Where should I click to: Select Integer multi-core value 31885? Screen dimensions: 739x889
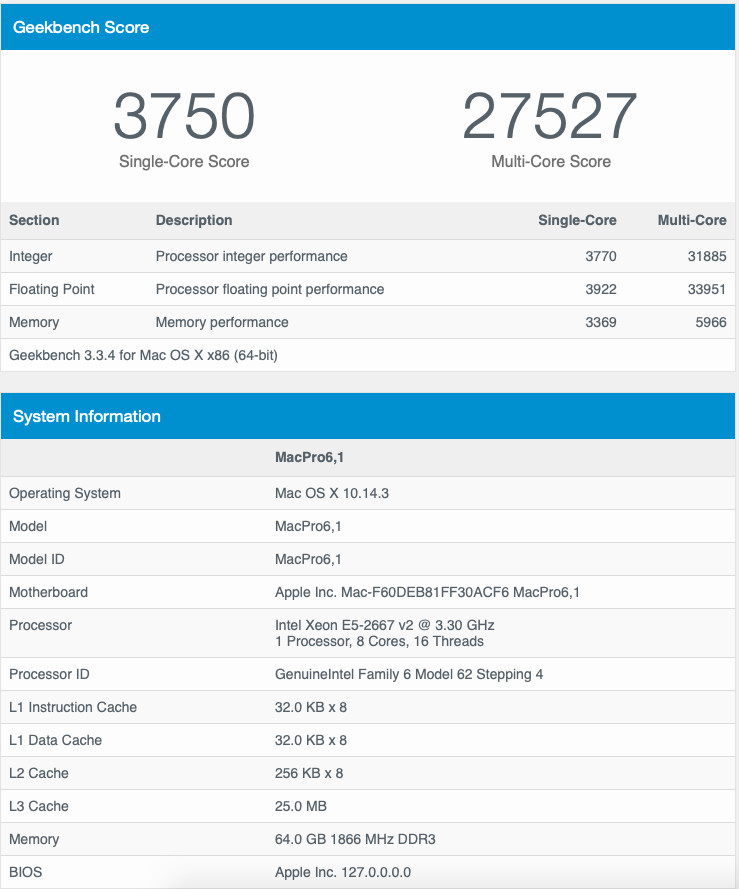[707, 256]
